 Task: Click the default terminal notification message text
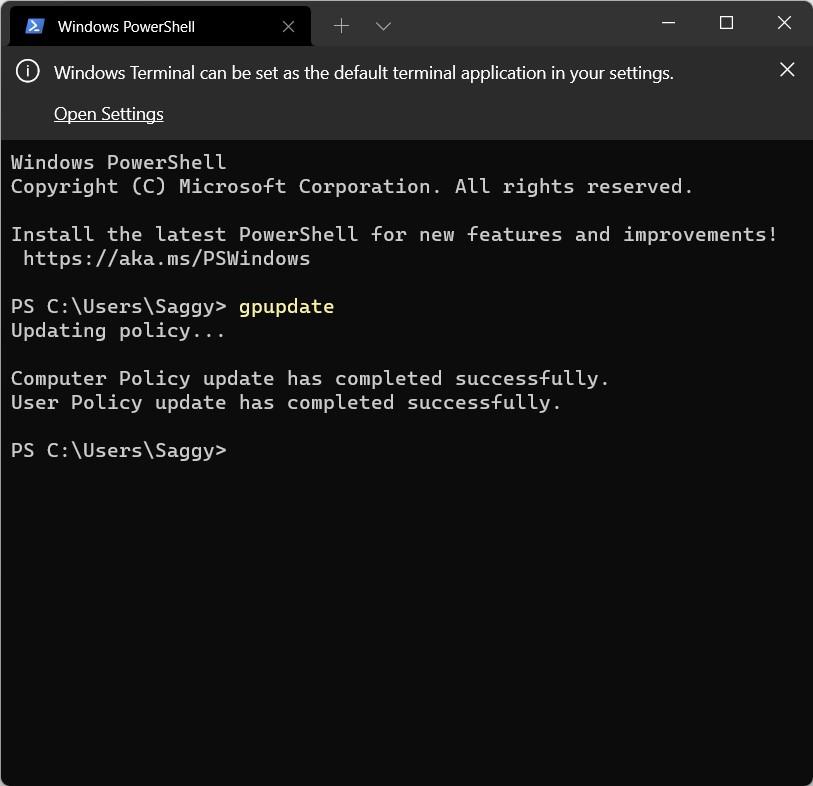click(363, 72)
